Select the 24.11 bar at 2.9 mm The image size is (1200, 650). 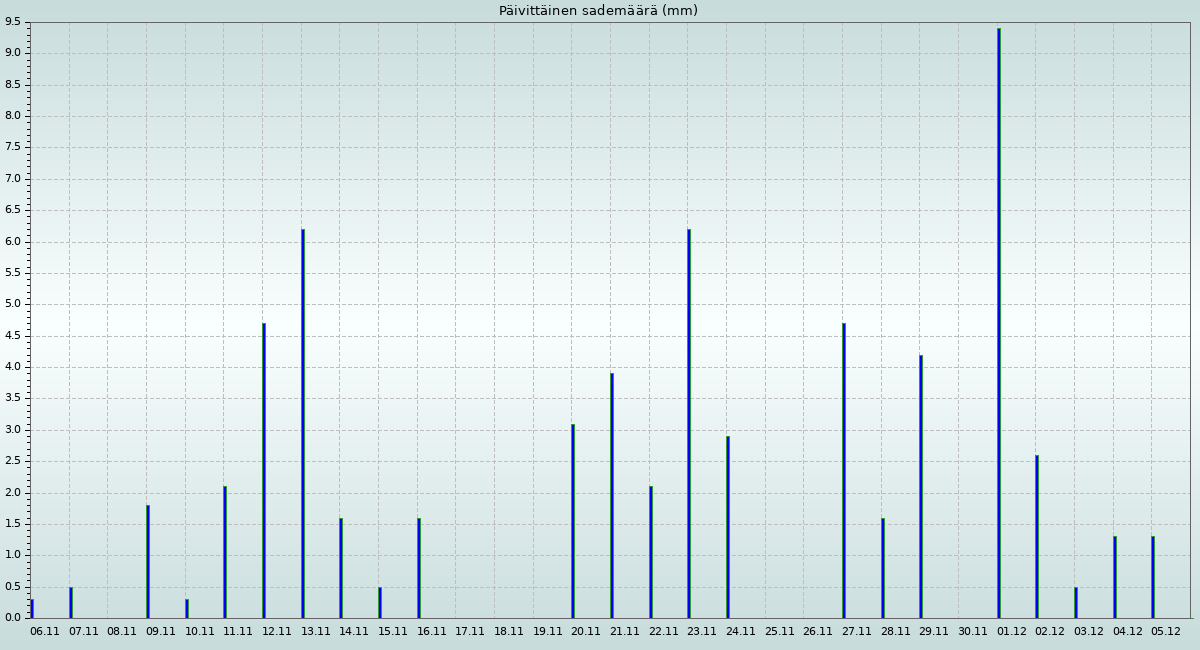tap(728, 527)
